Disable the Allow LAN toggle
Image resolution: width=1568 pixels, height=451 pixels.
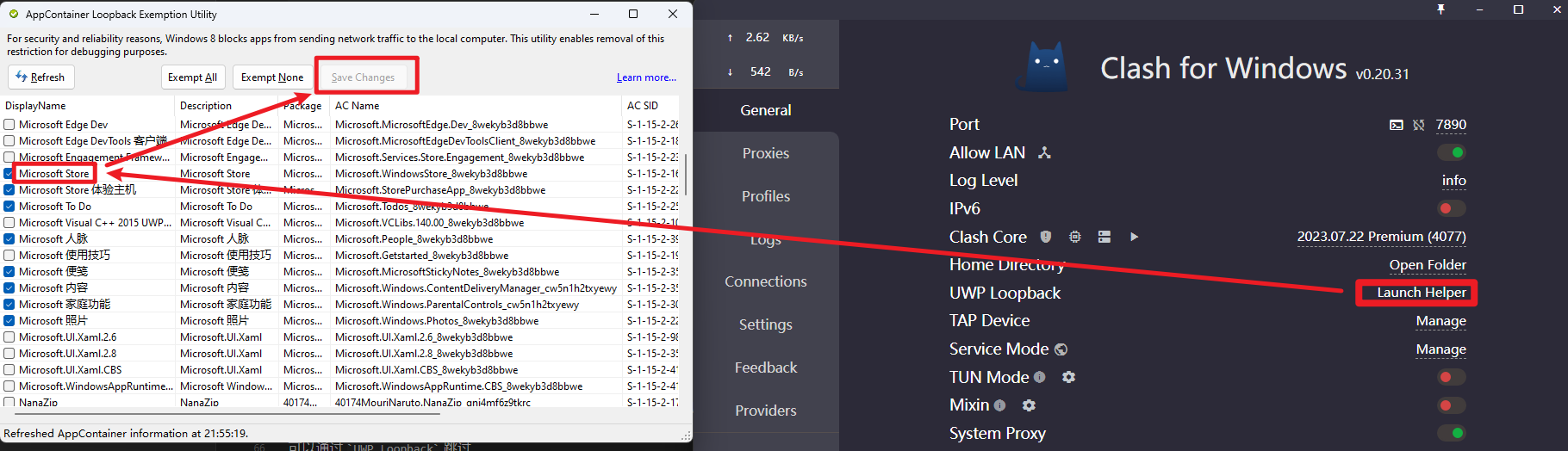pos(1452,152)
